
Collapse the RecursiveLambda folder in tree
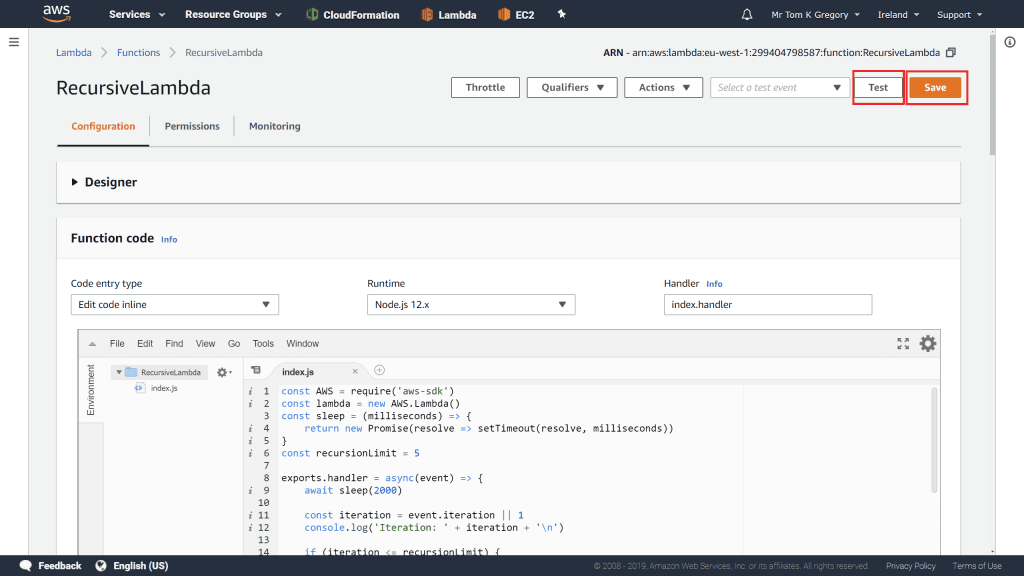(119, 372)
